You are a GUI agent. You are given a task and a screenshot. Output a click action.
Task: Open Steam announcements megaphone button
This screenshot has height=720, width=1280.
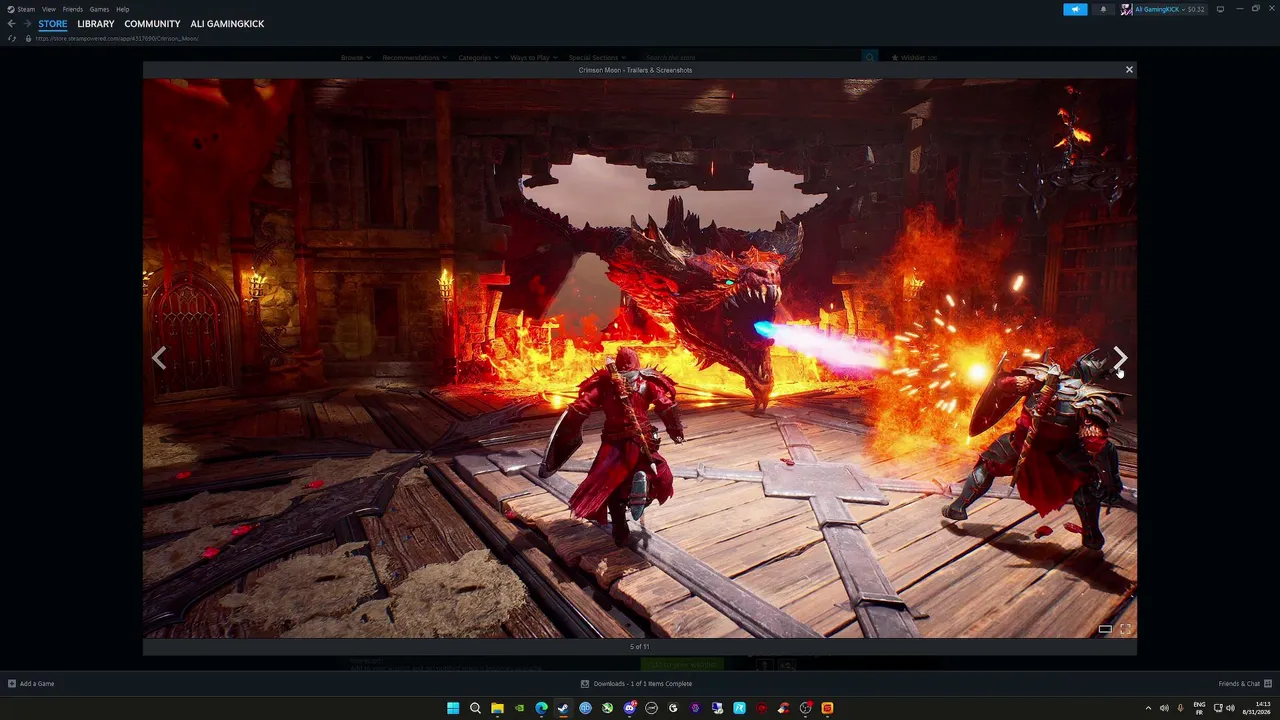[1075, 9]
